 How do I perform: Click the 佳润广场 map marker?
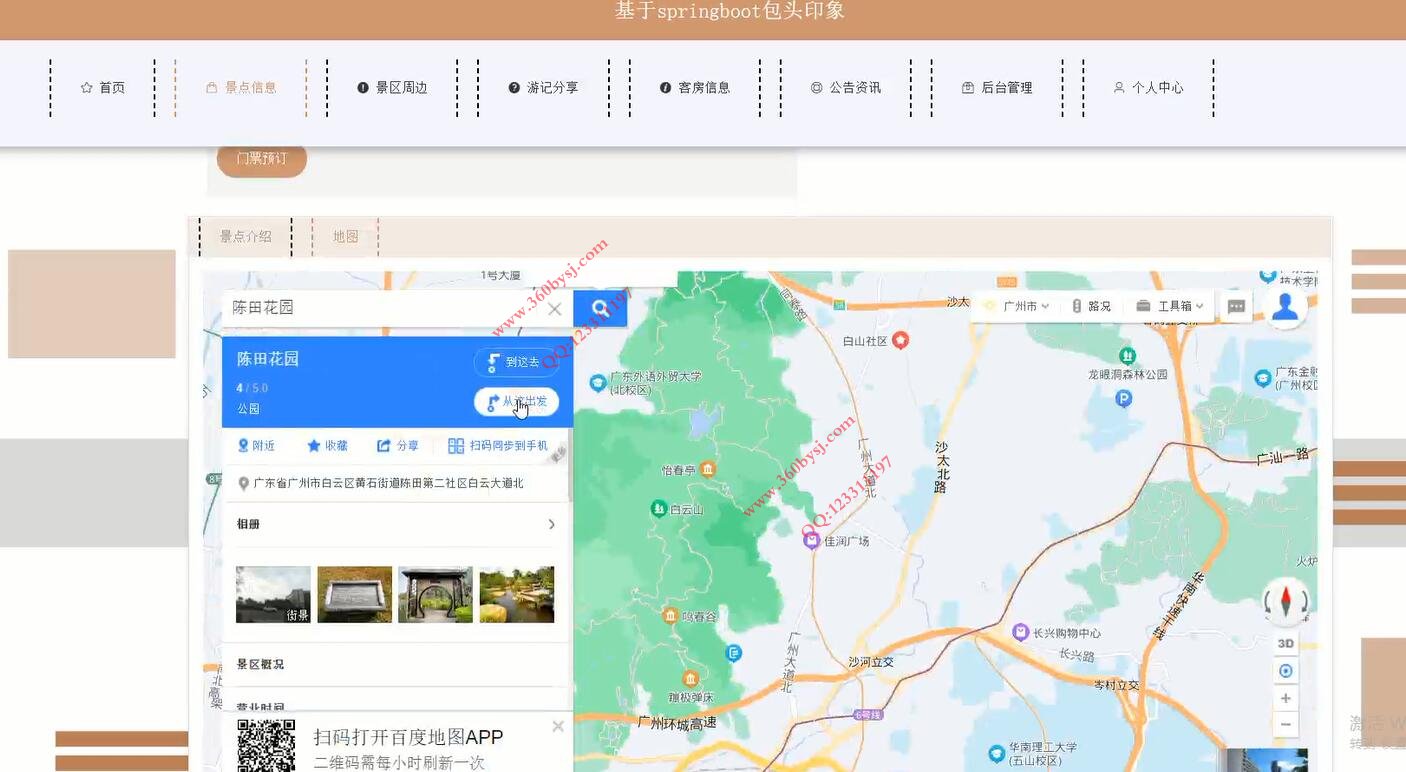pos(812,541)
